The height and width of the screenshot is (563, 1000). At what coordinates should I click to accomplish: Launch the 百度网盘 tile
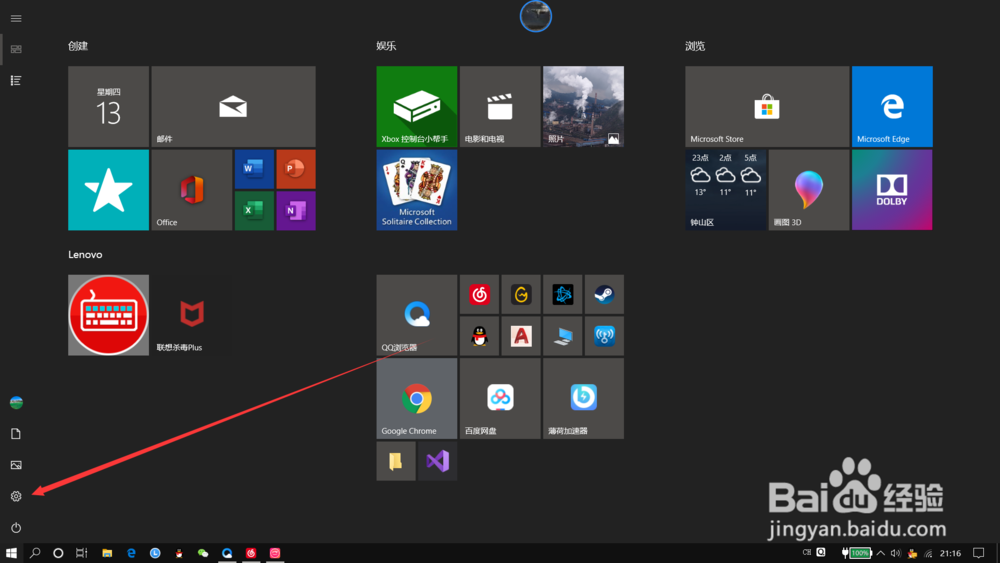point(500,398)
